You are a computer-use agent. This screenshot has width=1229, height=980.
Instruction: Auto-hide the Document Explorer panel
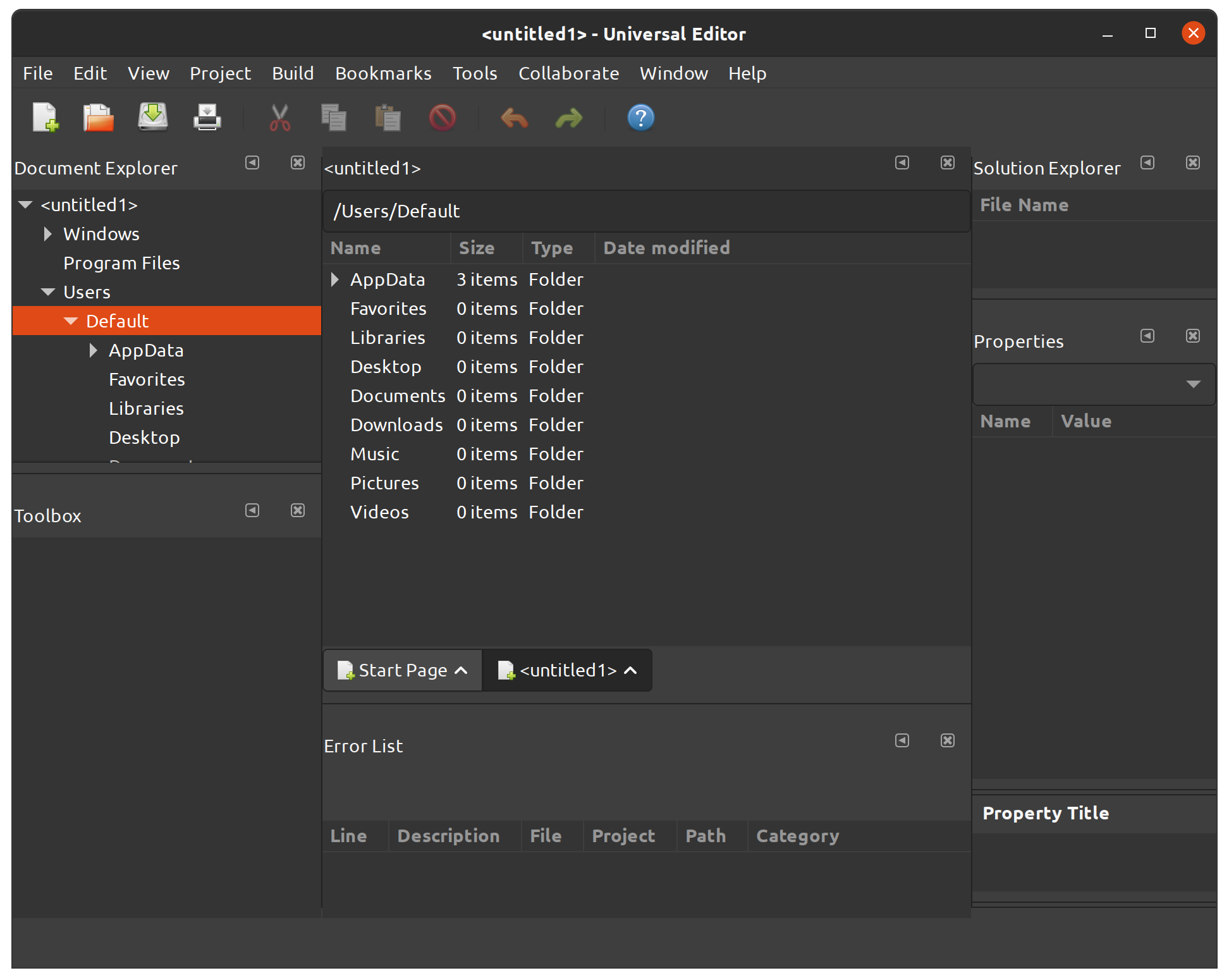[252, 162]
